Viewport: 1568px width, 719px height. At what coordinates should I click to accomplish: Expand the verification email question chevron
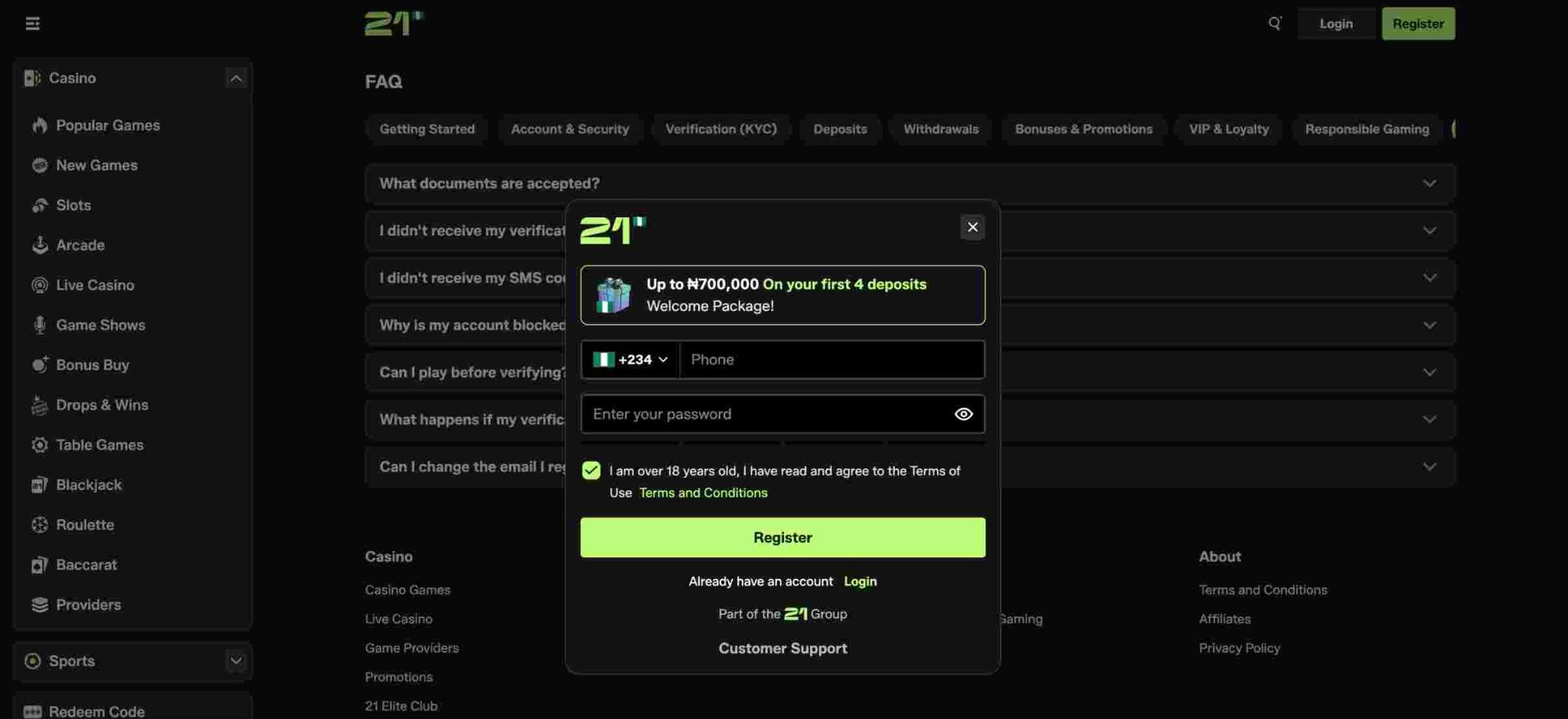1429,230
